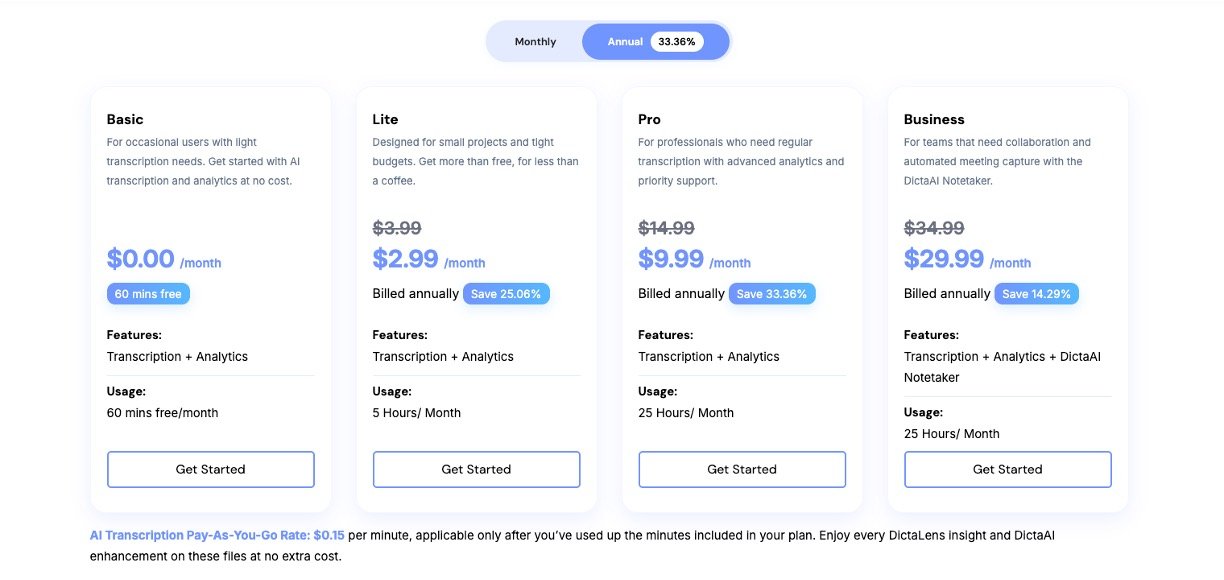Click the "Save 14.29%" badge on Business
This screenshot has width=1224, height=580.
[x=1036, y=294]
